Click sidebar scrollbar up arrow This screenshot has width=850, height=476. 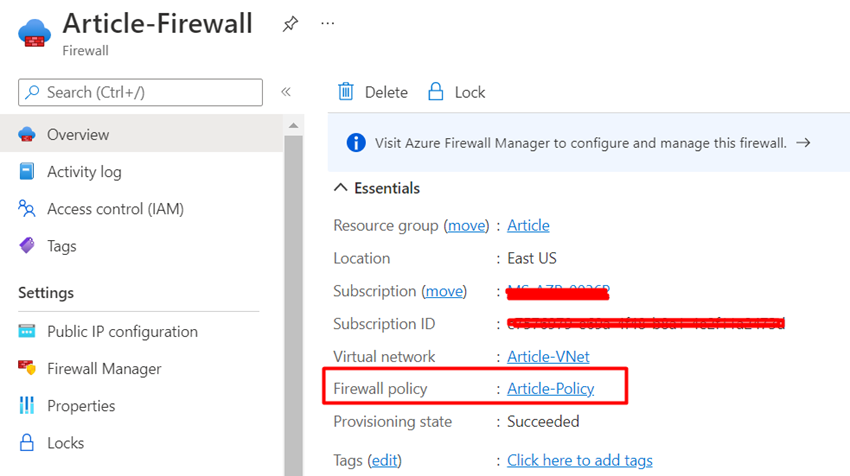(x=293, y=126)
